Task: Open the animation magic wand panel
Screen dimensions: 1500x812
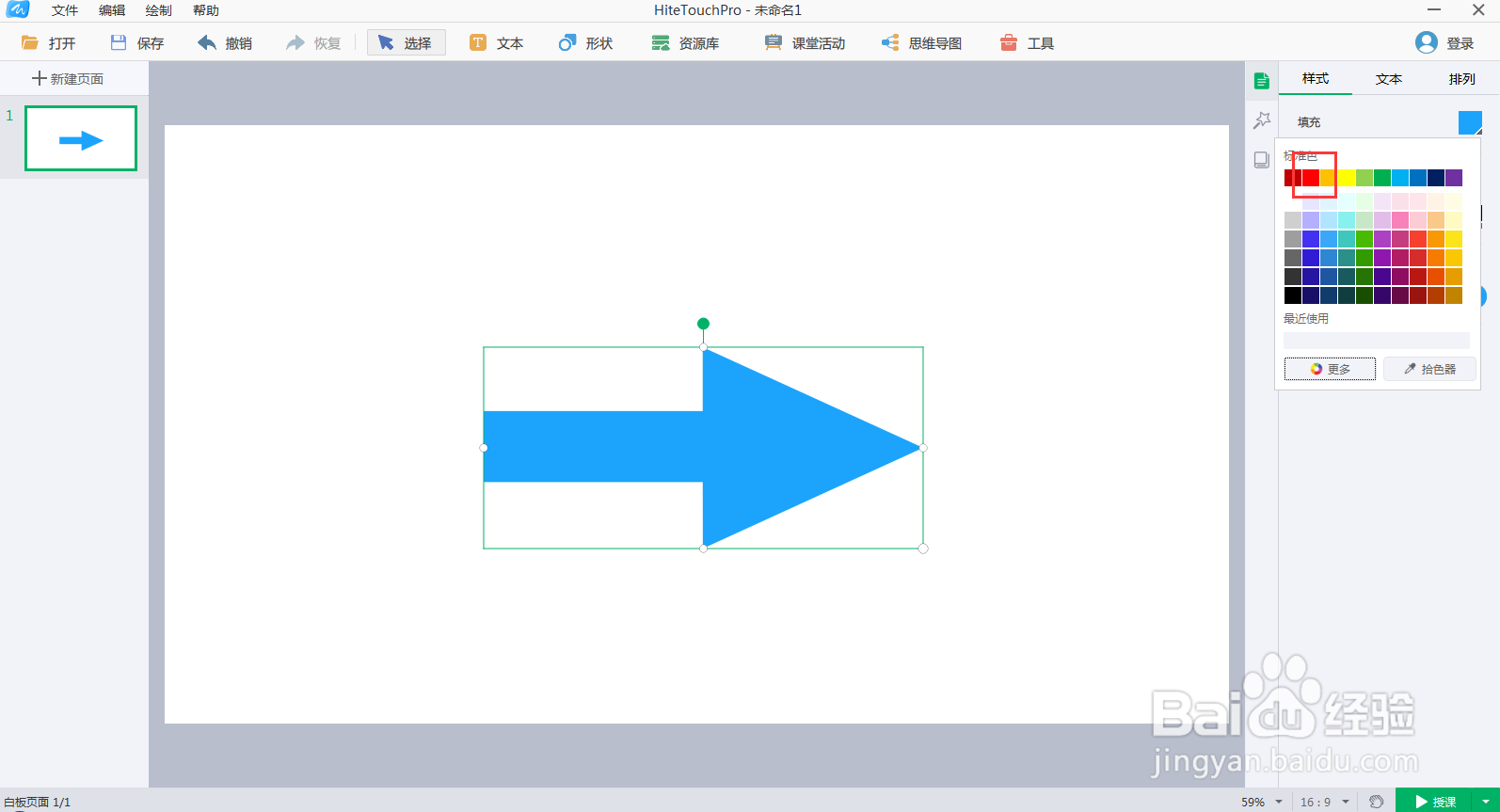Action: (x=1262, y=120)
